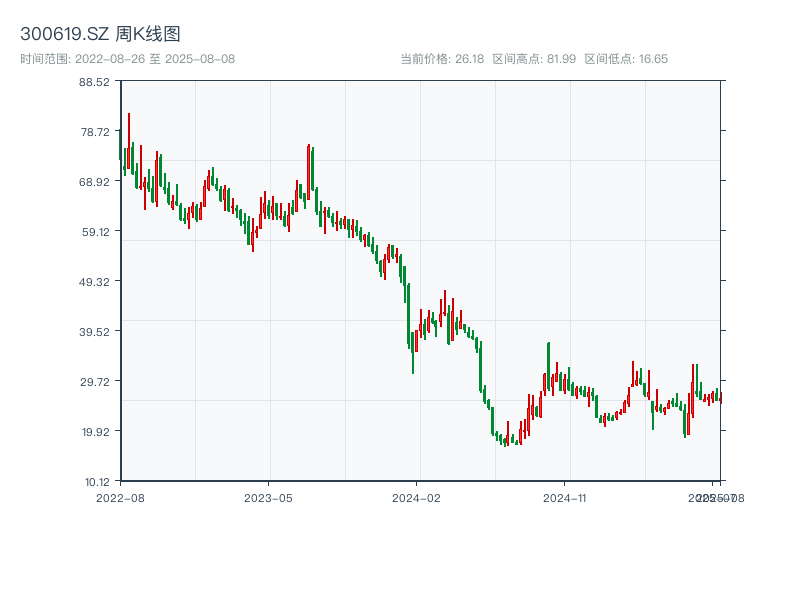Click the 区间低点 16.65 label
This screenshot has width=800, height=600.
(626, 59)
